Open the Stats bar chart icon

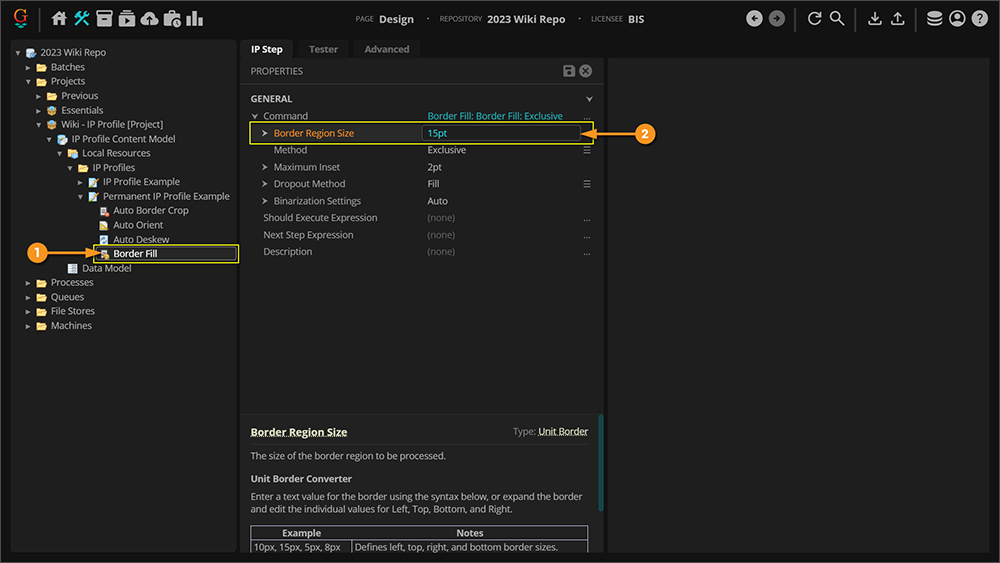[195, 19]
